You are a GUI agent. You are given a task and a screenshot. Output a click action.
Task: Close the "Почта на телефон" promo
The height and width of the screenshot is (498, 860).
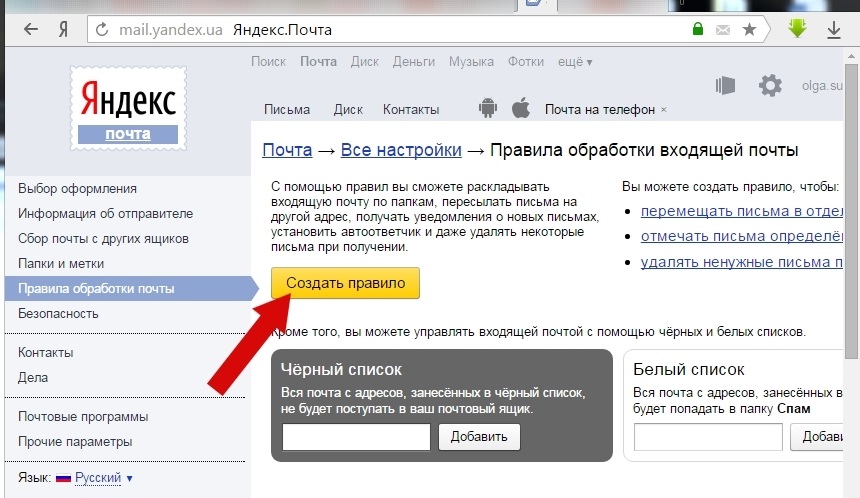pyautogui.click(x=664, y=110)
